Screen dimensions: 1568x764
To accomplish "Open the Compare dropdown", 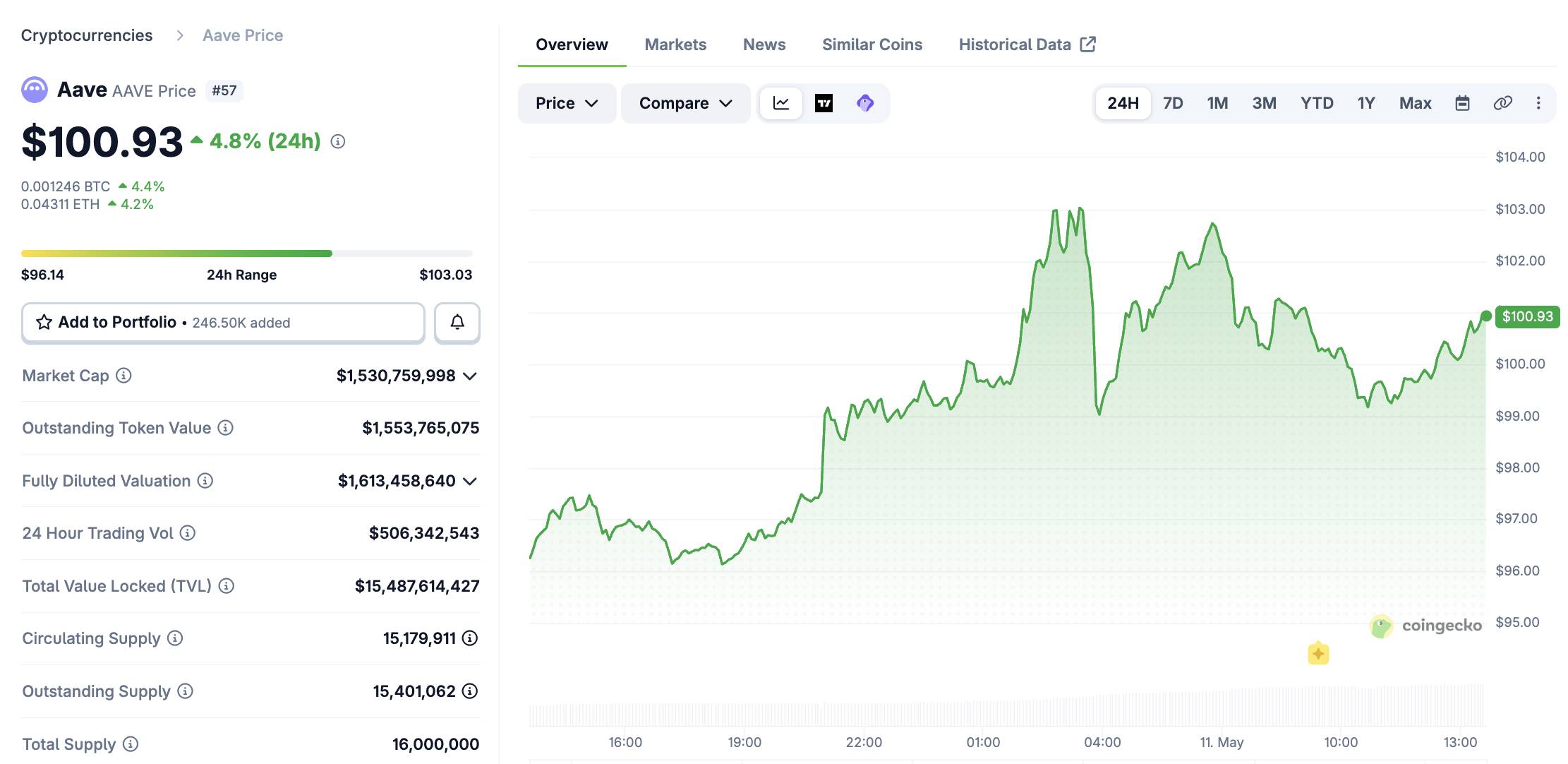I will 685,103.
